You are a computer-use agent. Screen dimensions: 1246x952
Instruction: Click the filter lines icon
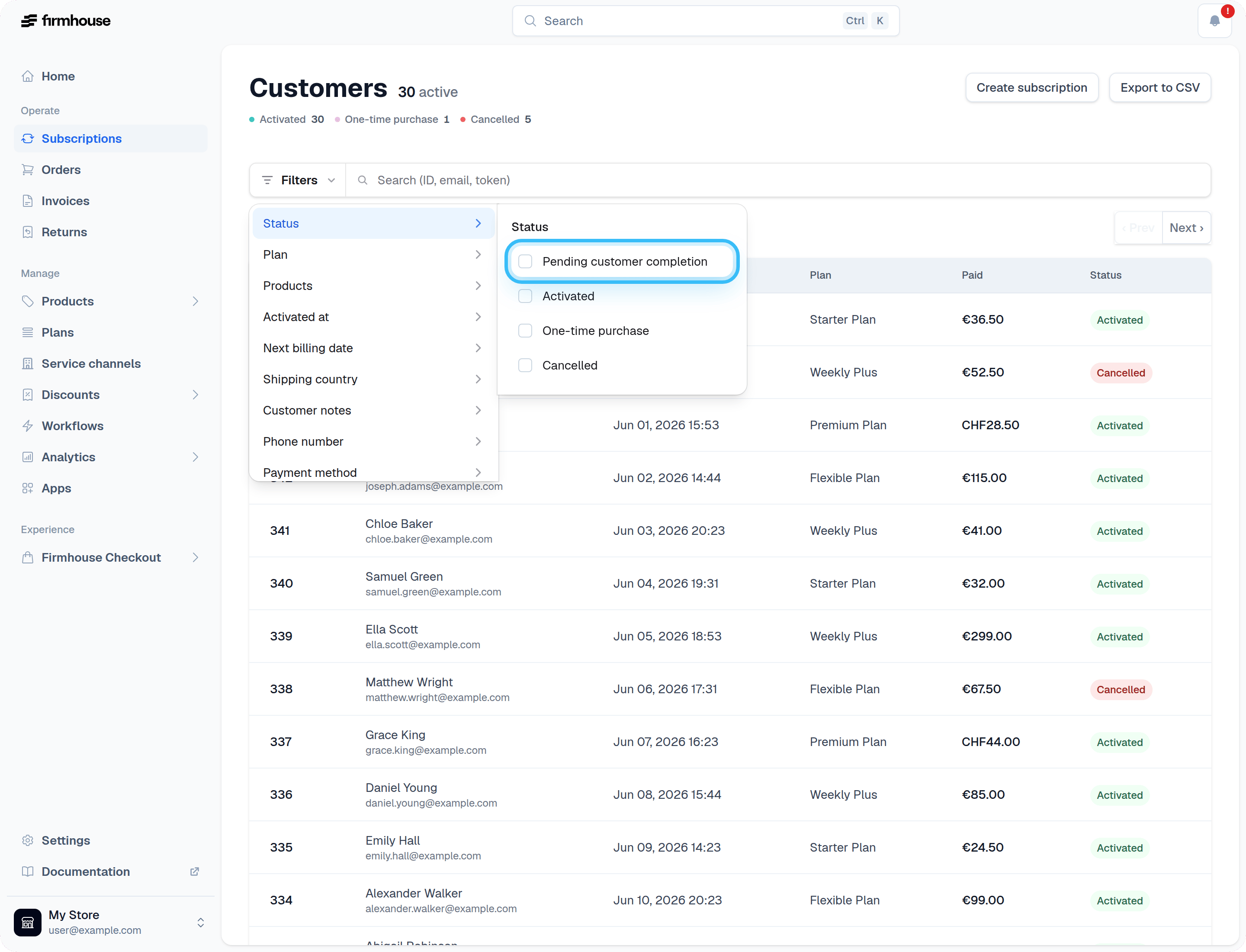point(267,180)
